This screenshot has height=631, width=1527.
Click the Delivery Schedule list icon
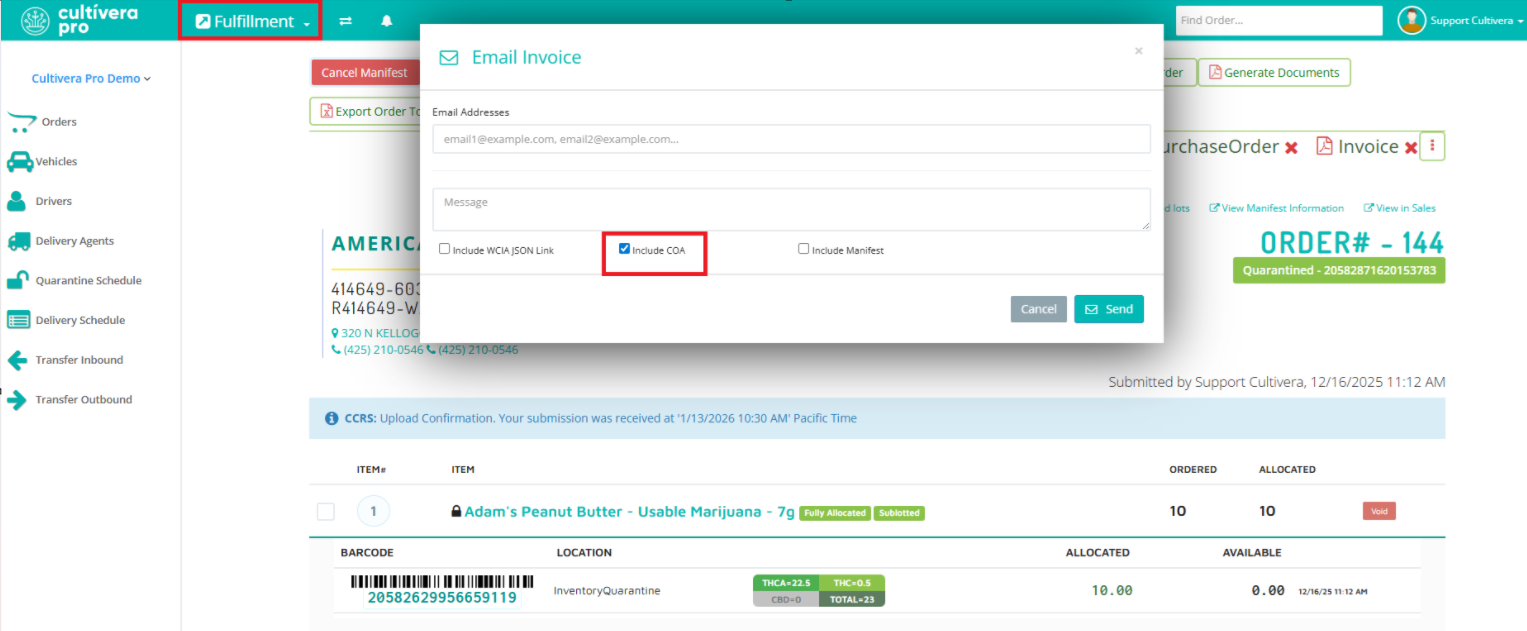[x=18, y=320]
